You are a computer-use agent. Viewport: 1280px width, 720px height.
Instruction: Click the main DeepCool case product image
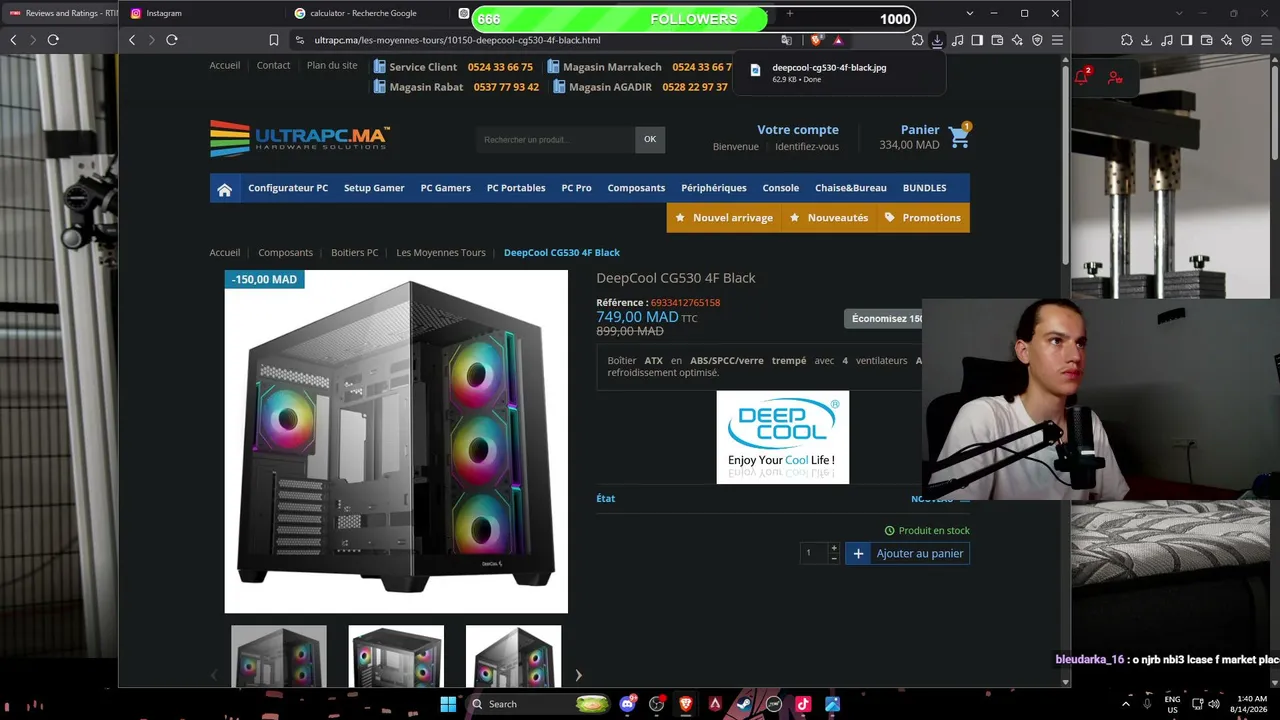coord(396,441)
